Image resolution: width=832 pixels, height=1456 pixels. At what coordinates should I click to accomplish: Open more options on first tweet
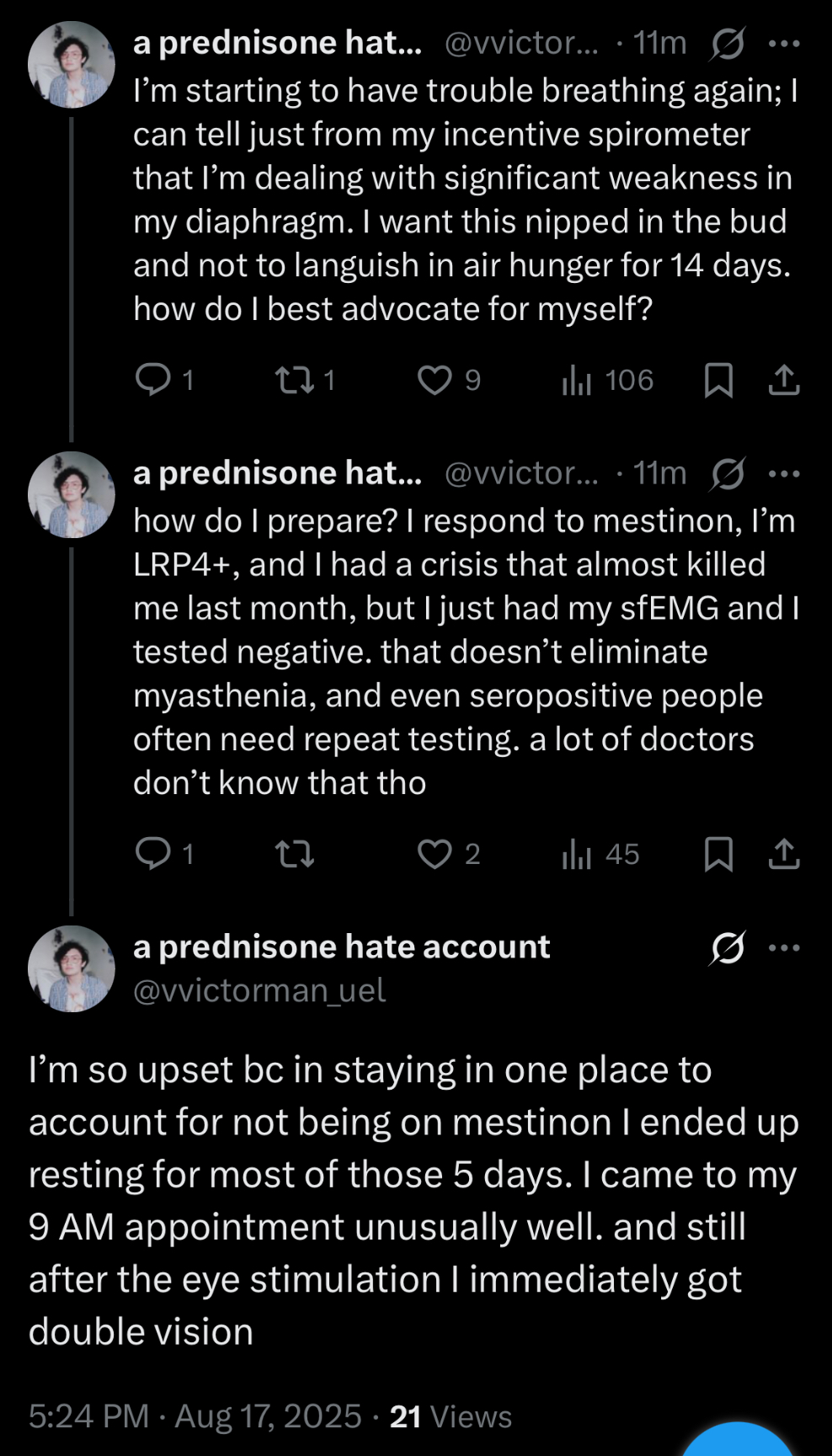pos(784,44)
